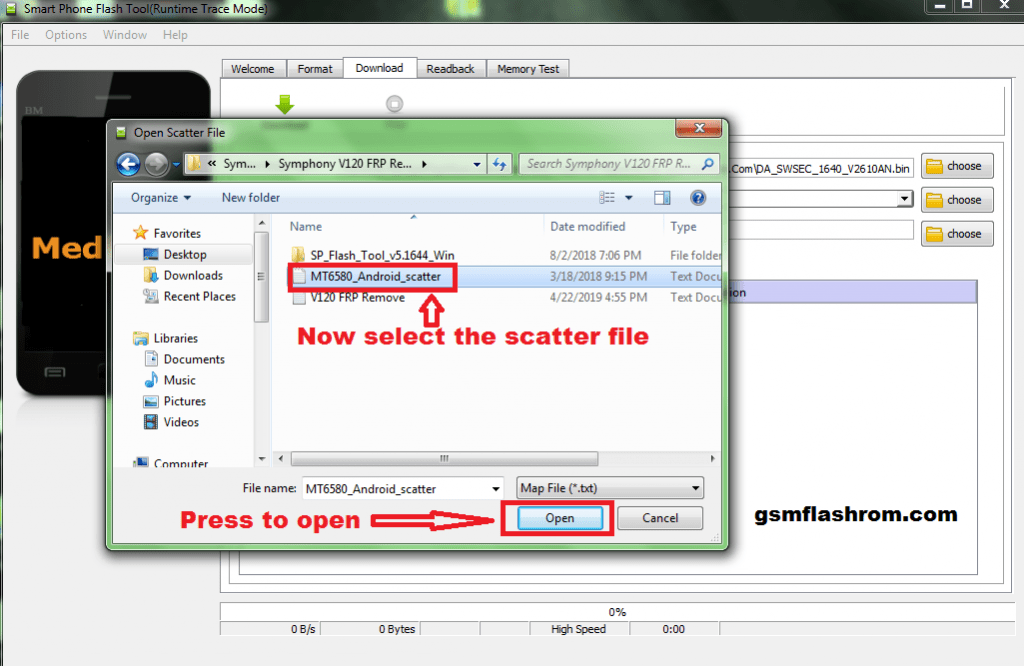The height and width of the screenshot is (666, 1024).
Task: Open the SP_Flash_Tool_v5.1644_Win folder
Action: pyautogui.click(x=382, y=255)
